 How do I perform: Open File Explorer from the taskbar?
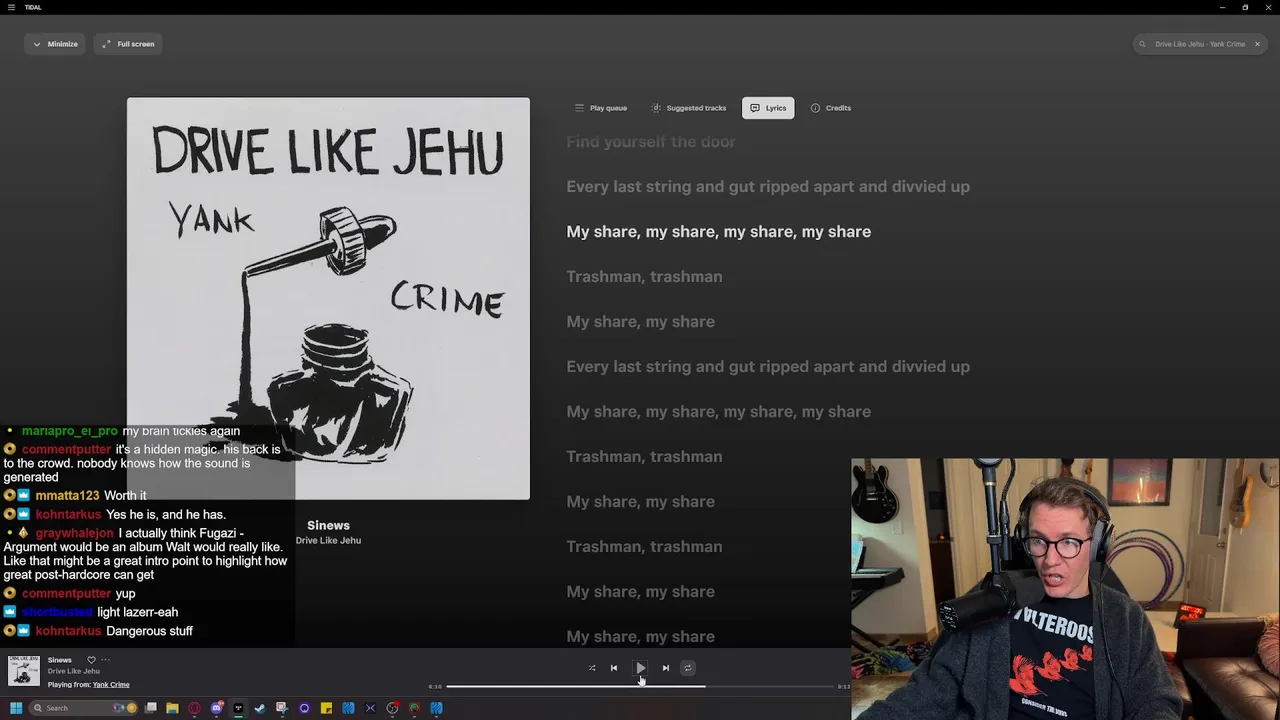172,708
